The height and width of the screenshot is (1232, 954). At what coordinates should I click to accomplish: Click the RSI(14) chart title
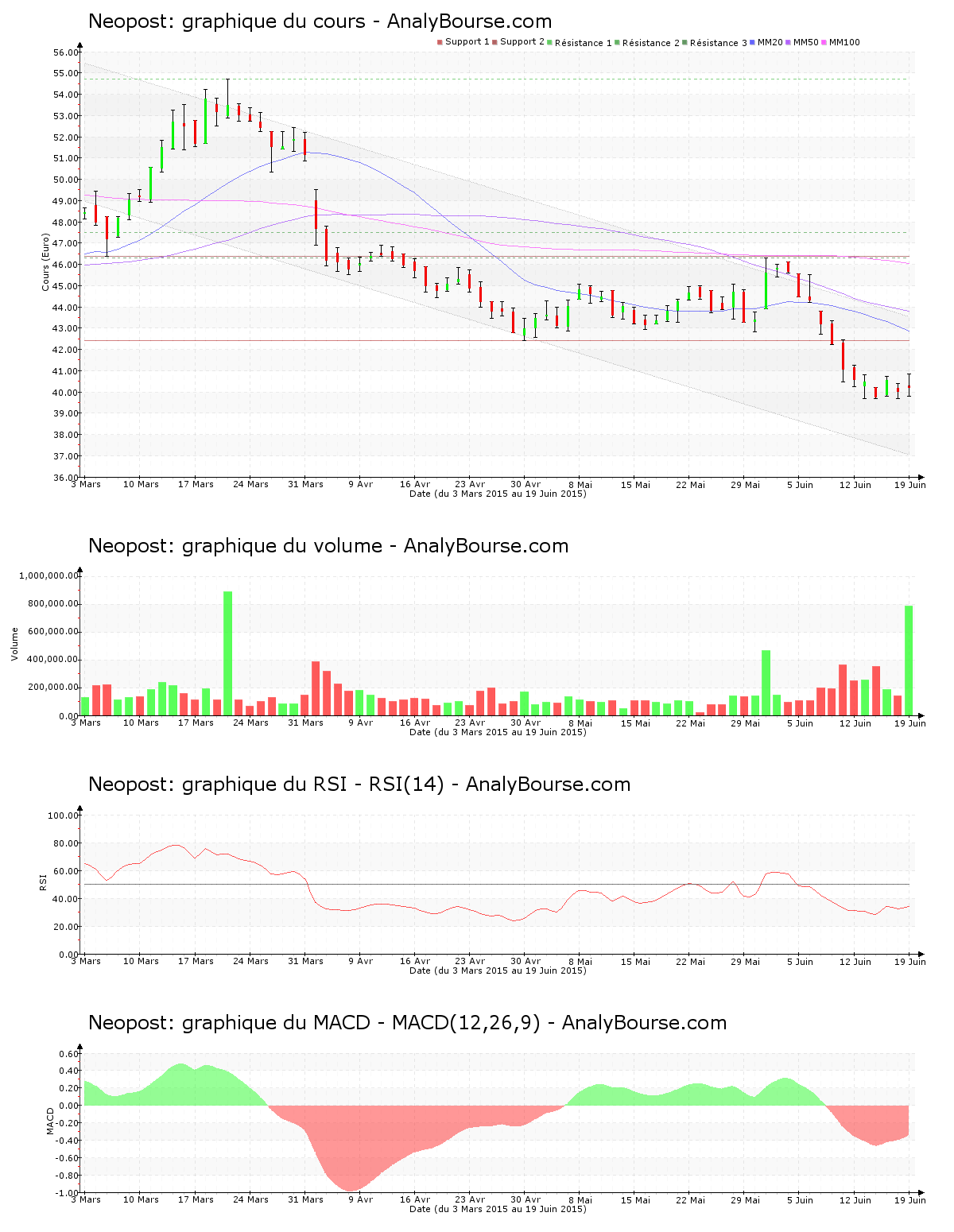pos(359,785)
